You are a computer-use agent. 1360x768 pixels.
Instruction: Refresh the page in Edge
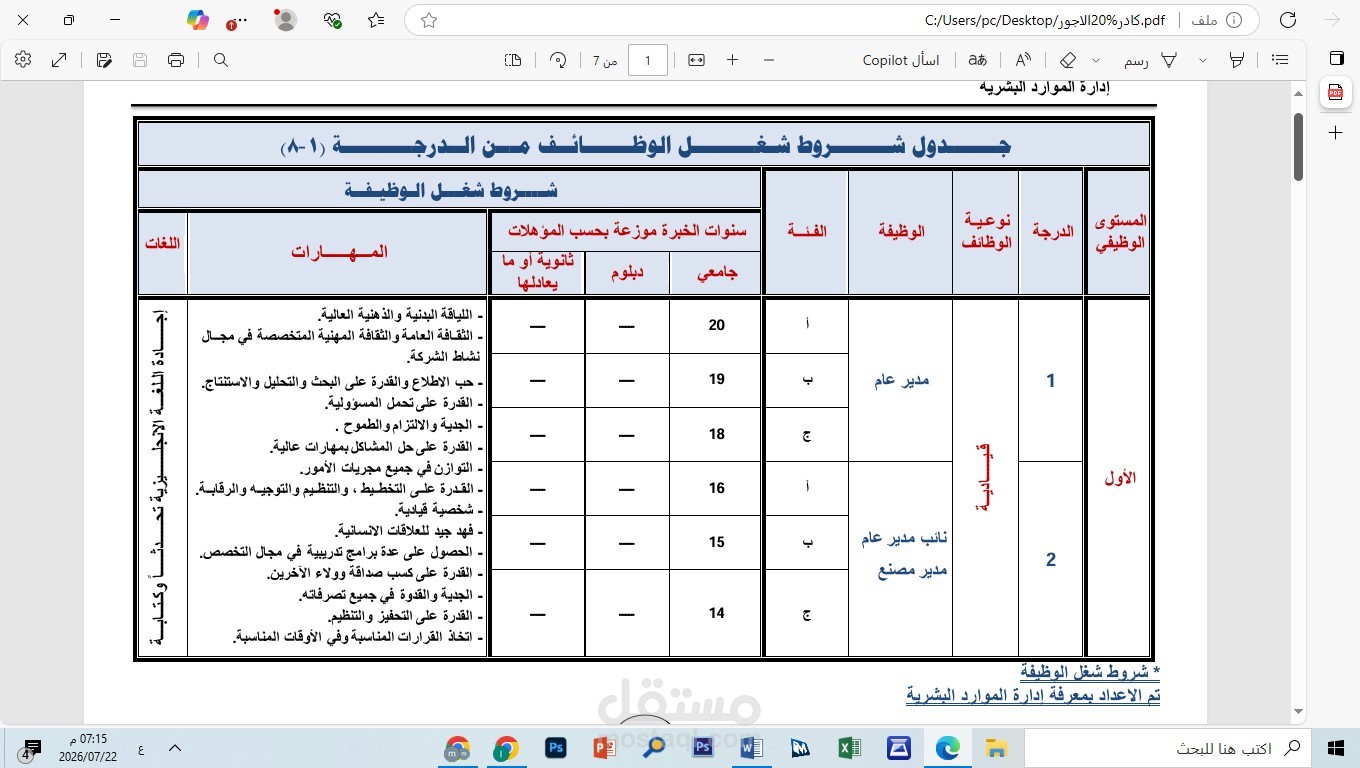[x=1288, y=20]
